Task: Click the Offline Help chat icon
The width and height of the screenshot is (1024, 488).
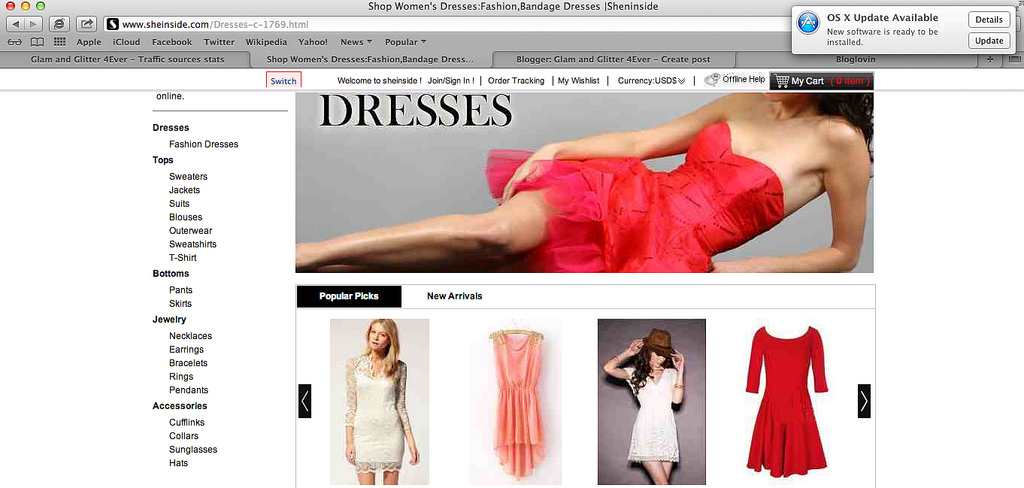Action: tap(712, 80)
